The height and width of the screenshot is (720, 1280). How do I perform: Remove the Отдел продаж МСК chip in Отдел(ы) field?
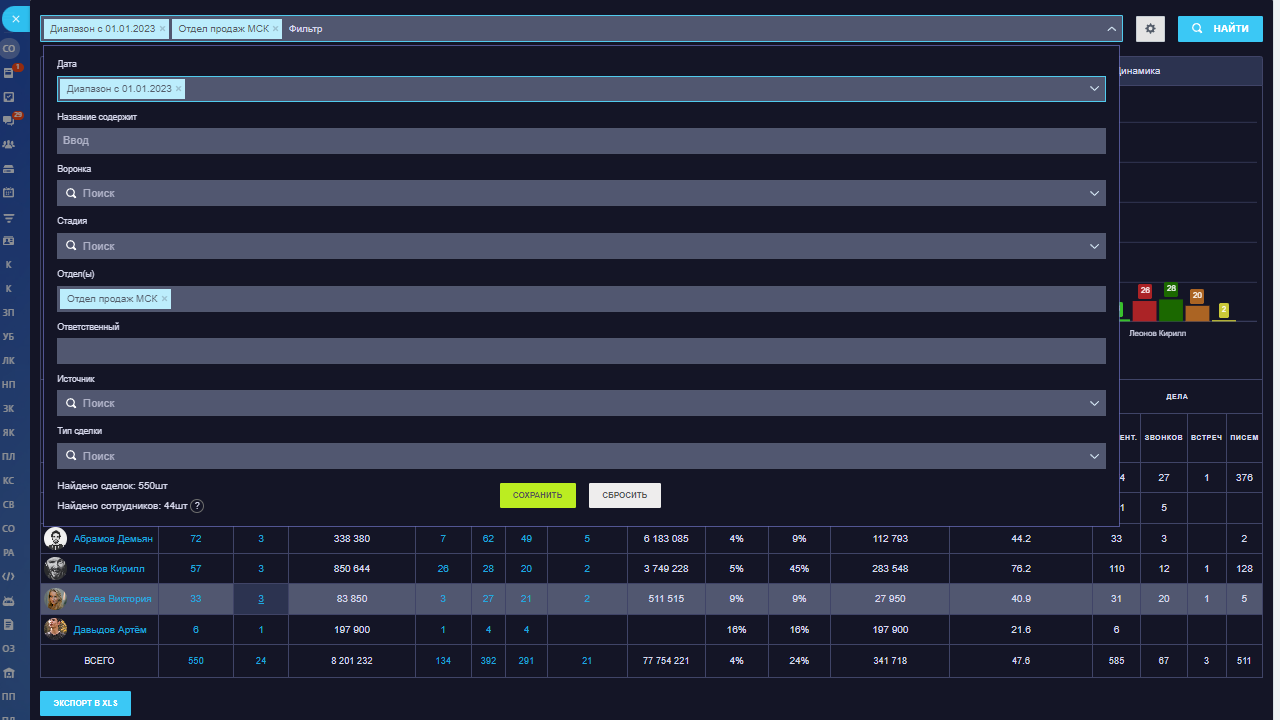click(165, 299)
